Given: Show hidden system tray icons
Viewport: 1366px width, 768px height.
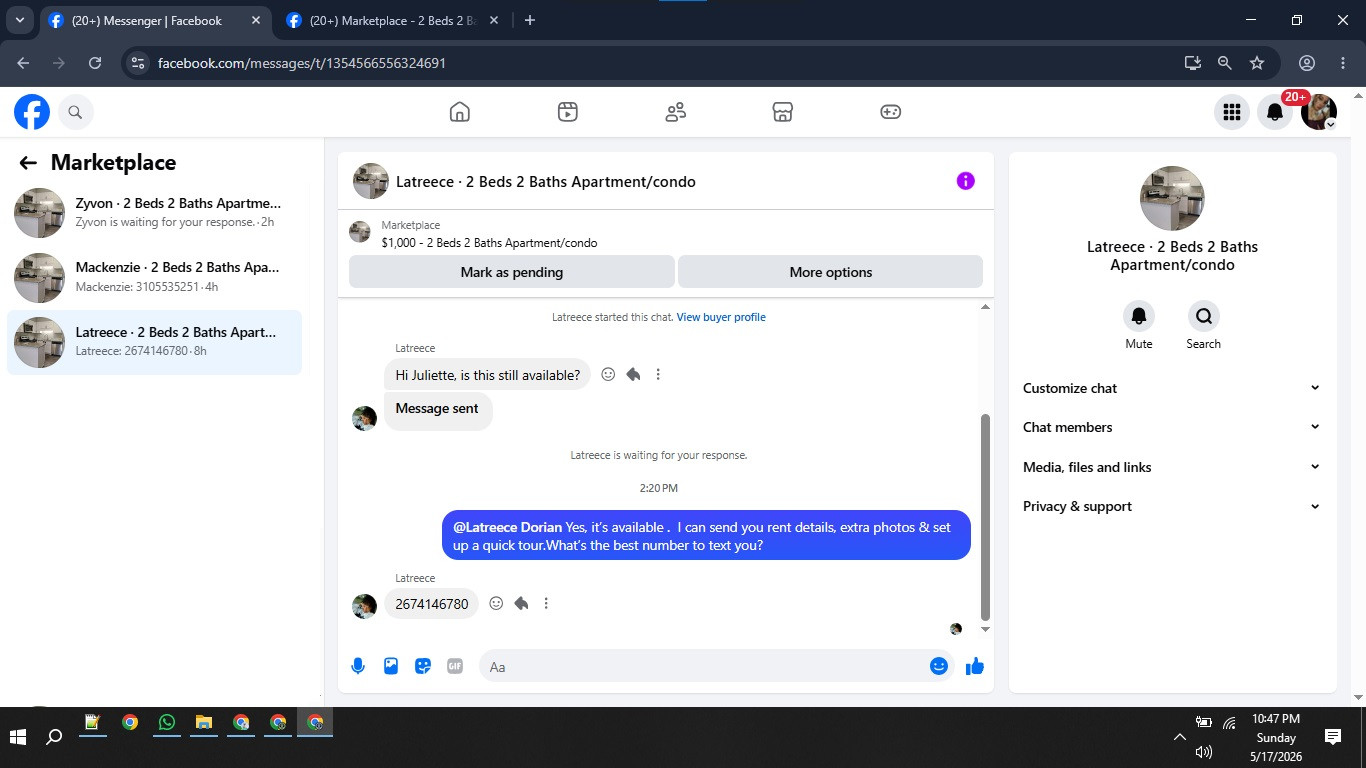Looking at the screenshot, I should coord(1179,737).
